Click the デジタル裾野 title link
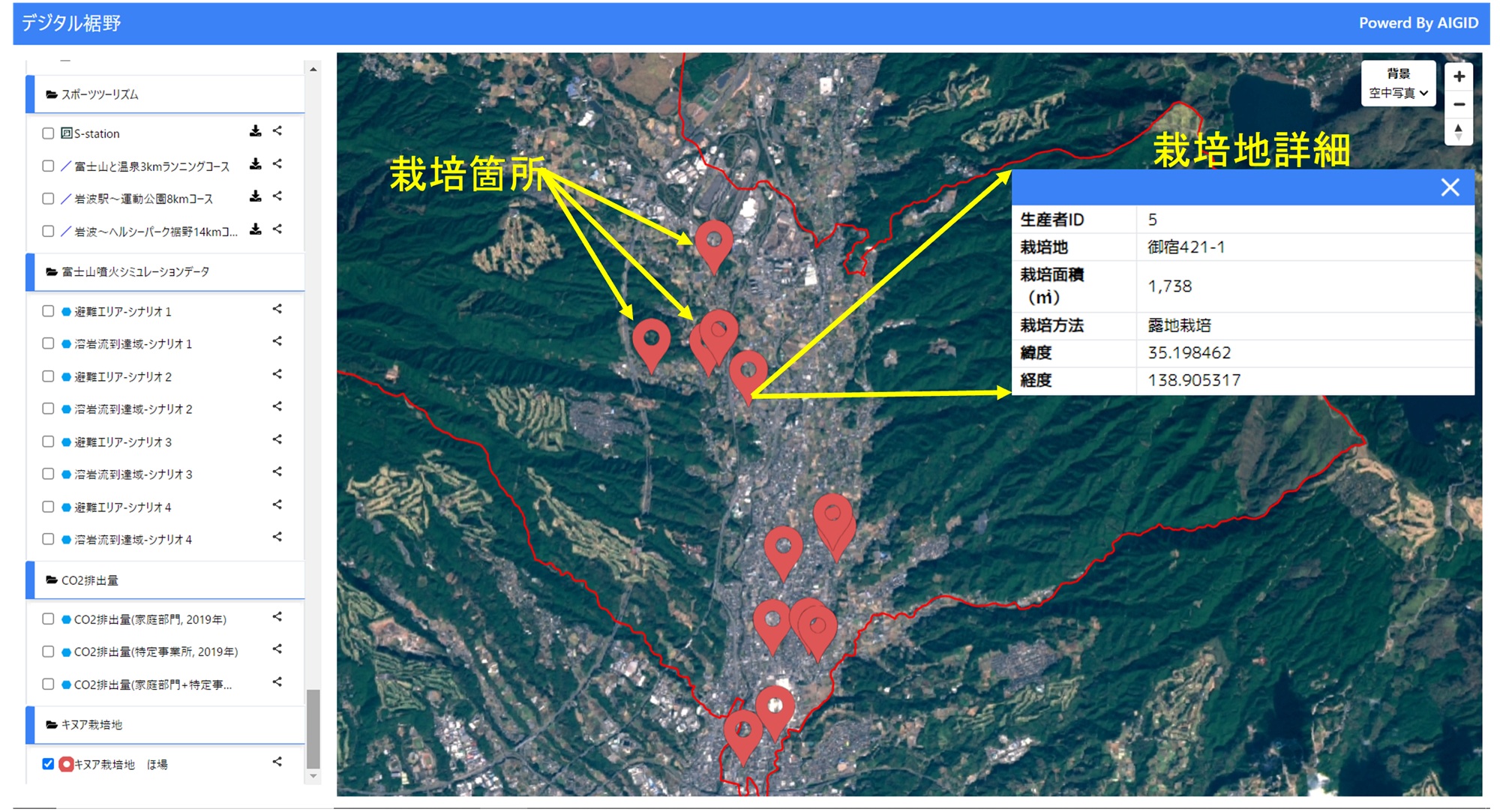 pyautogui.click(x=71, y=23)
